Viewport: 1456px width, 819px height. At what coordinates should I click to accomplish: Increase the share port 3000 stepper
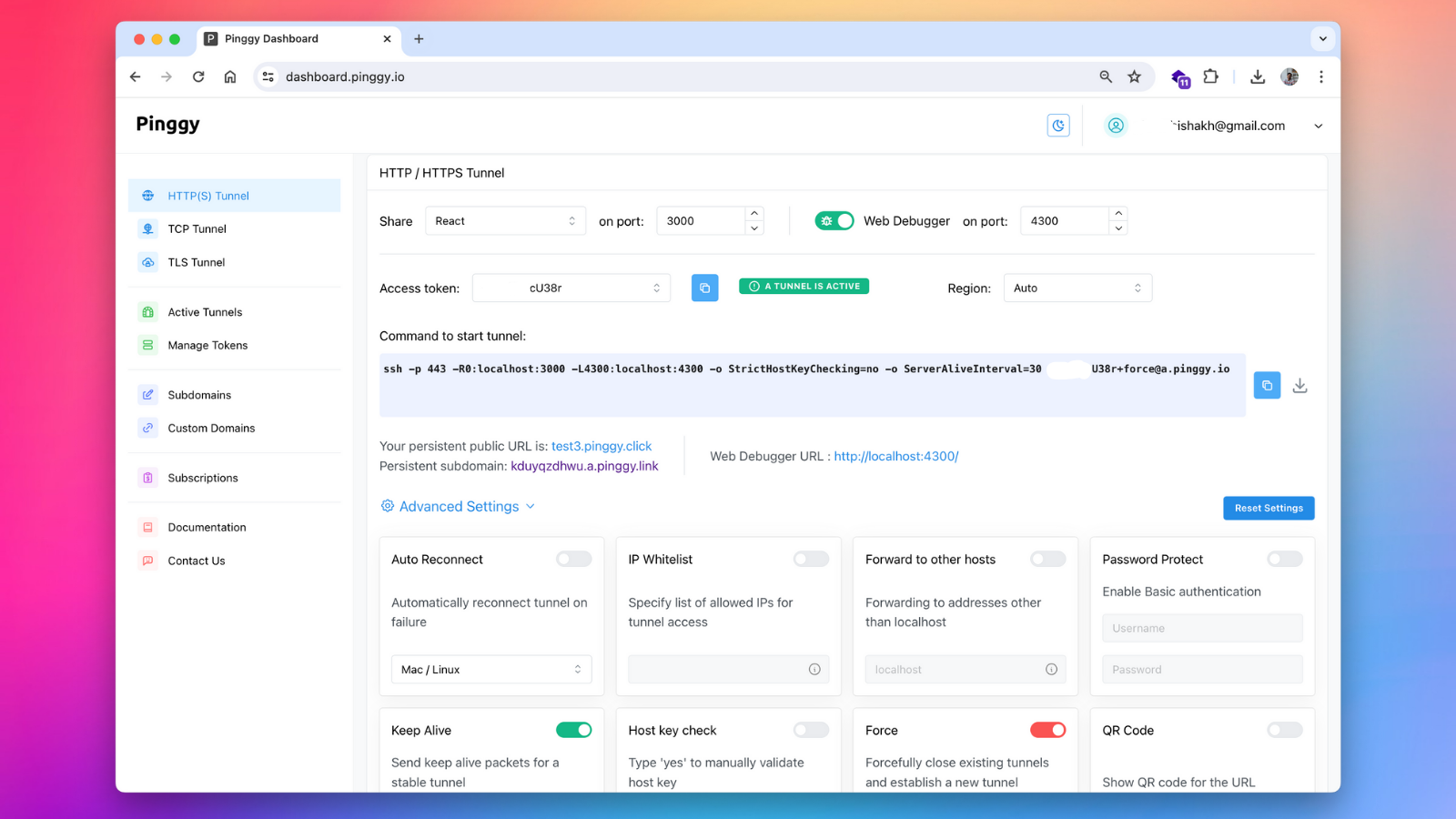754,214
